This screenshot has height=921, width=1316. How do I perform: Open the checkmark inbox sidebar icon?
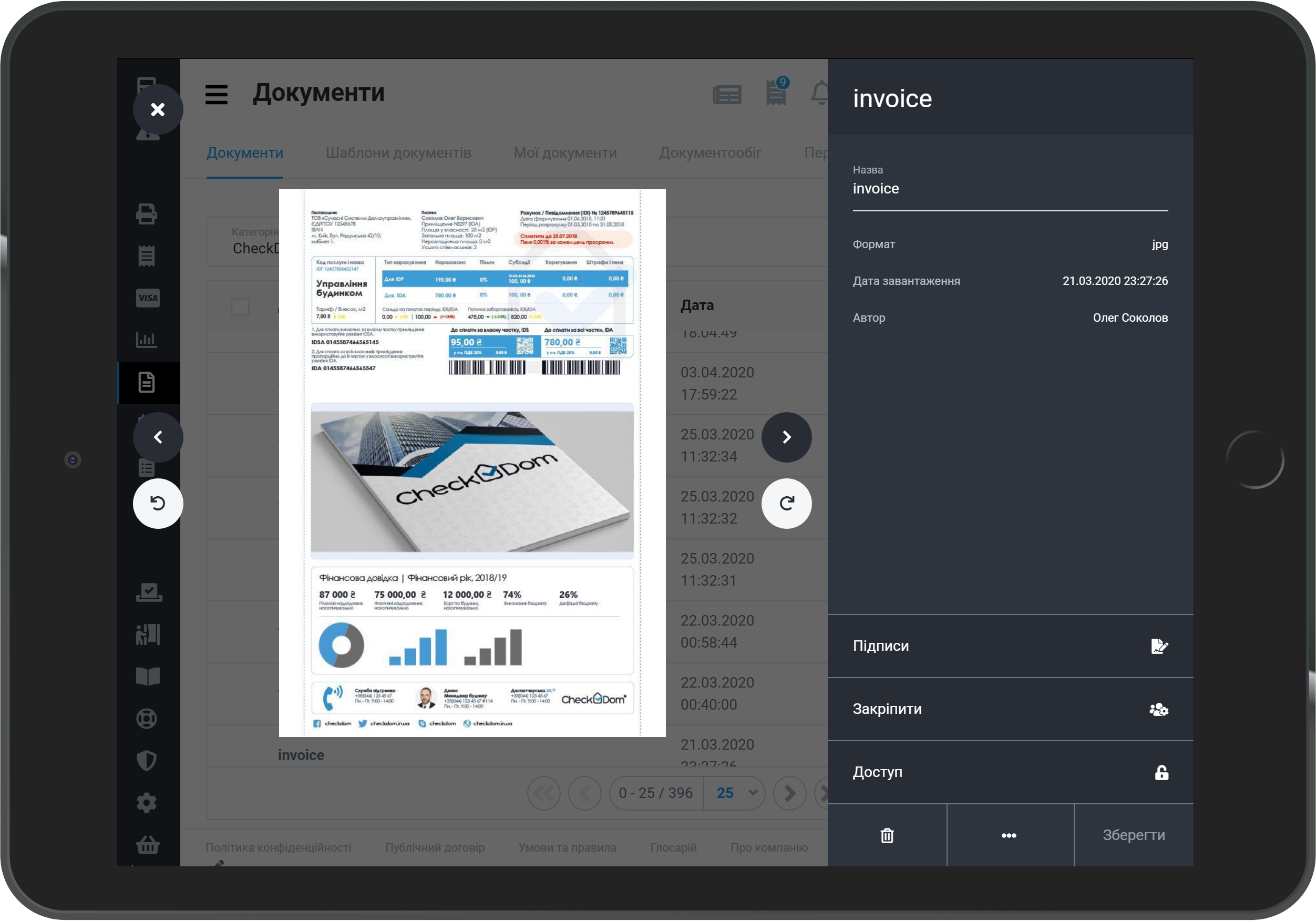(148, 592)
